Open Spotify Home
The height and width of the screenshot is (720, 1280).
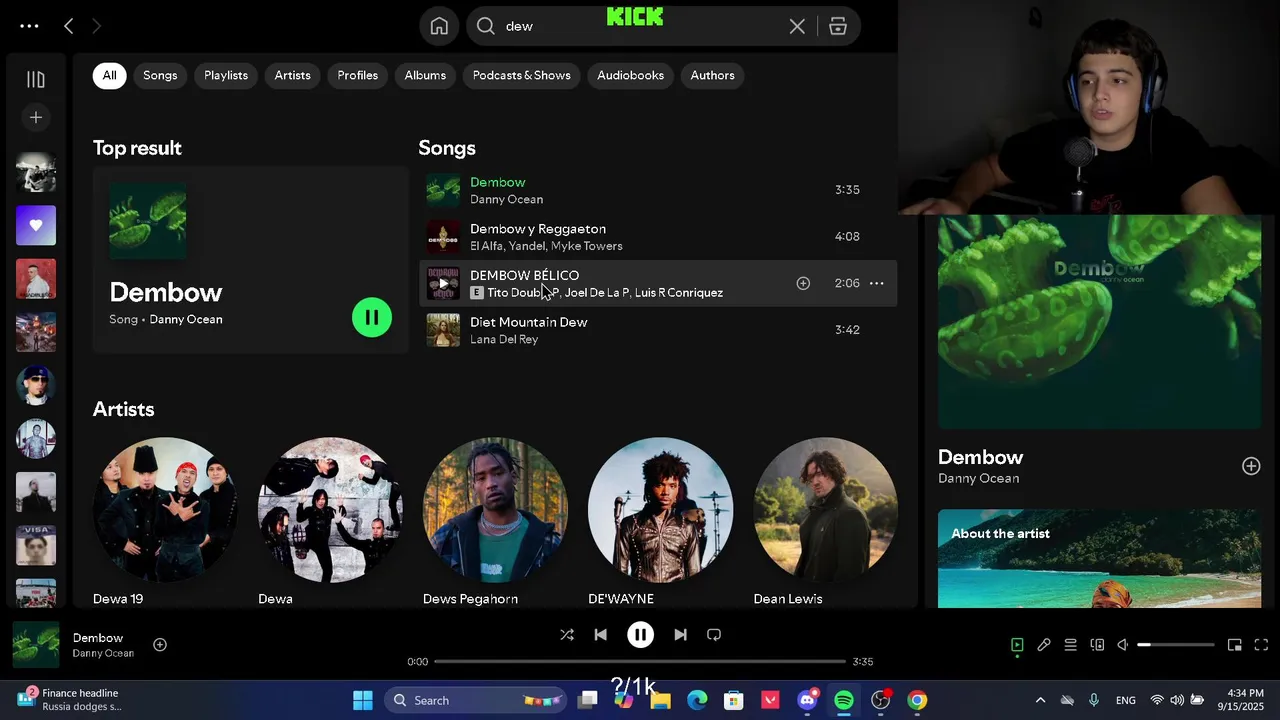click(x=439, y=26)
